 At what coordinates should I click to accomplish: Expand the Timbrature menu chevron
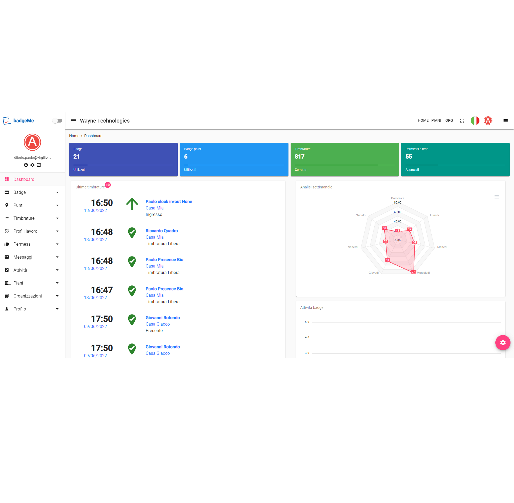tap(57, 218)
